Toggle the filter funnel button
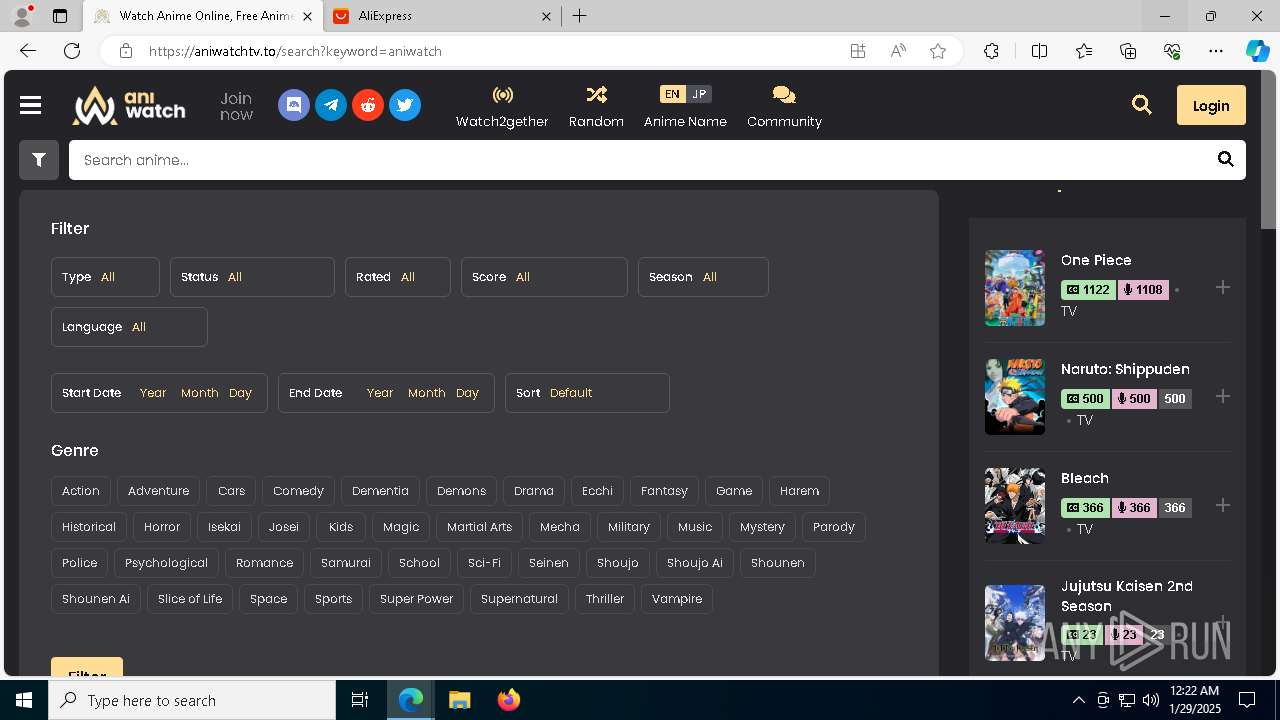Image resolution: width=1280 pixels, height=720 pixels. coord(39,160)
